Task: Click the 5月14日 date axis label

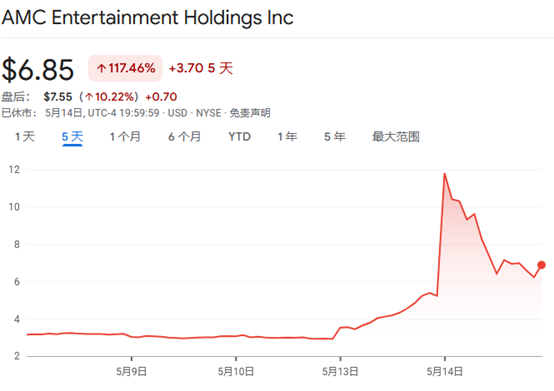Action: pyautogui.click(x=444, y=372)
